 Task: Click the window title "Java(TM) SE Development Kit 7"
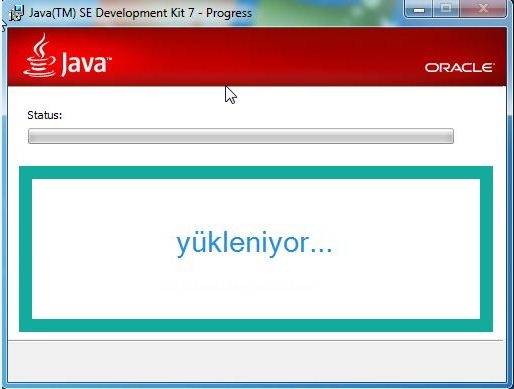click(112, 13)
